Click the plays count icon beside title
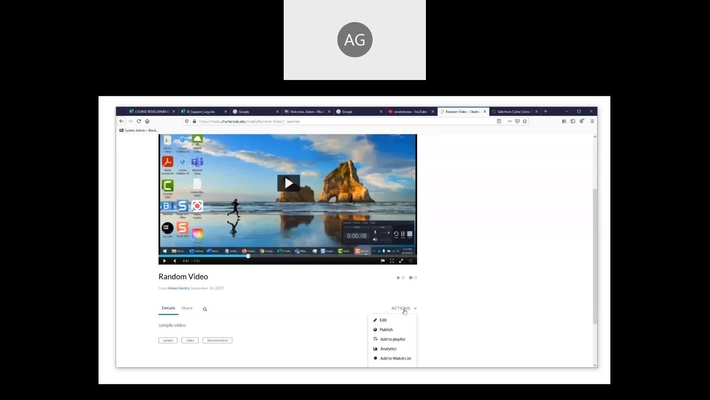The image size is (710, 400). pyautogui.click(x=400, y=278)
